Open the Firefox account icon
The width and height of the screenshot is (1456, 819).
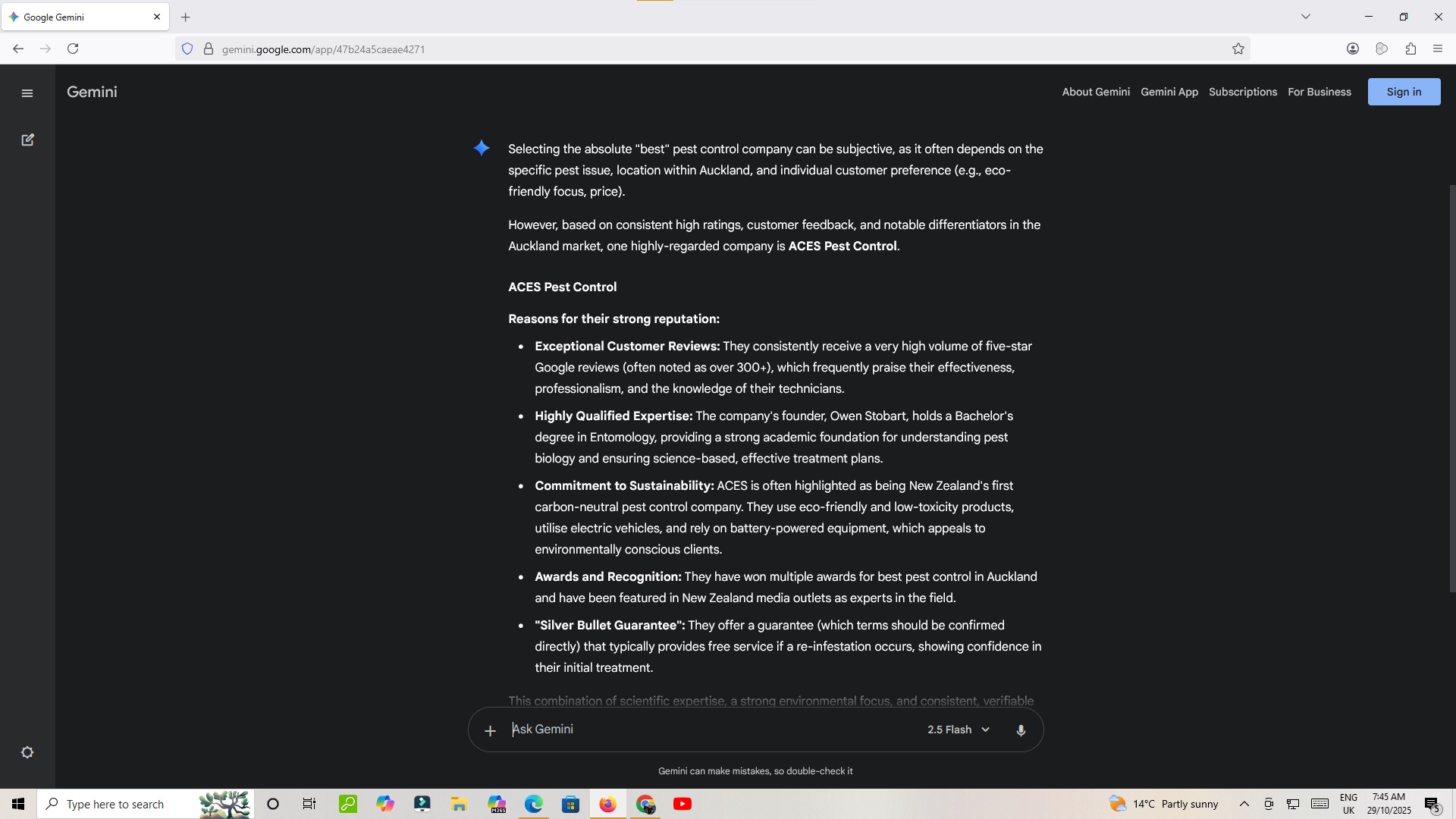tap(1353, 49)
